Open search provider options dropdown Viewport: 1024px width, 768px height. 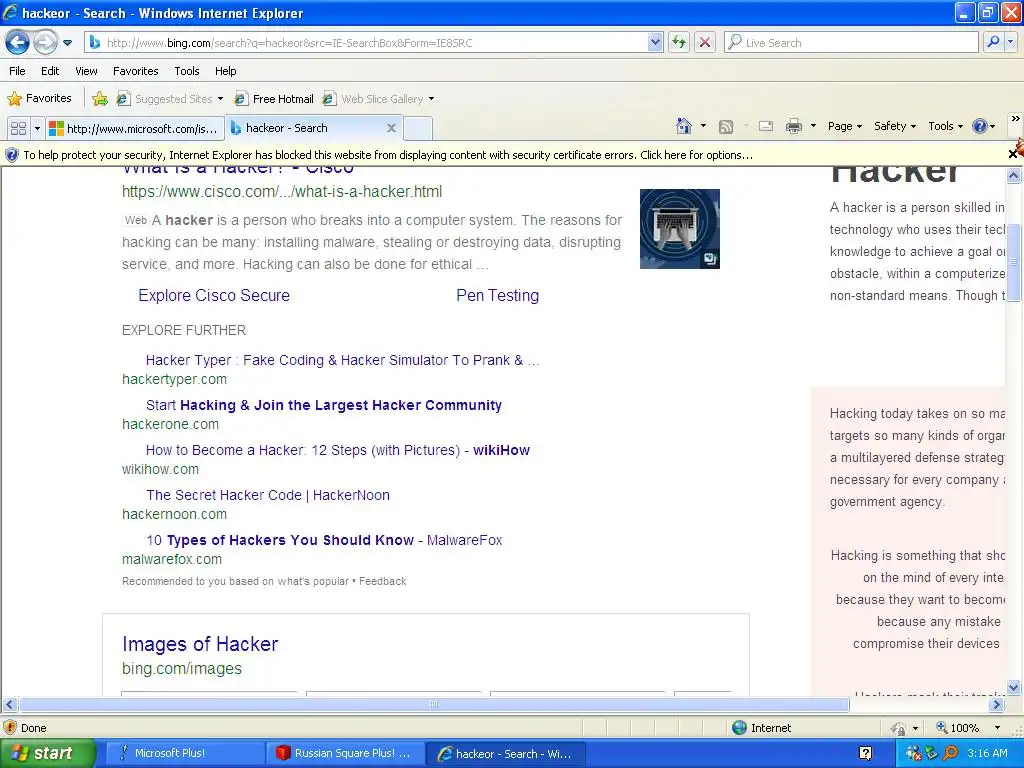tap(1011, 42)
